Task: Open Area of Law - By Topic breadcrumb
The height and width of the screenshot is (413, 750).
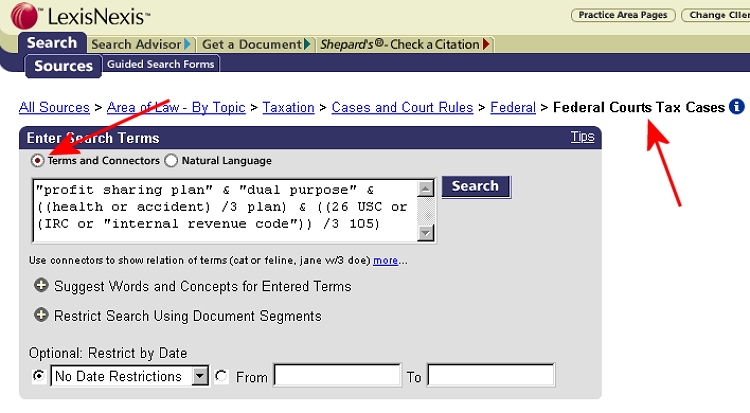Action: [176, 107]
